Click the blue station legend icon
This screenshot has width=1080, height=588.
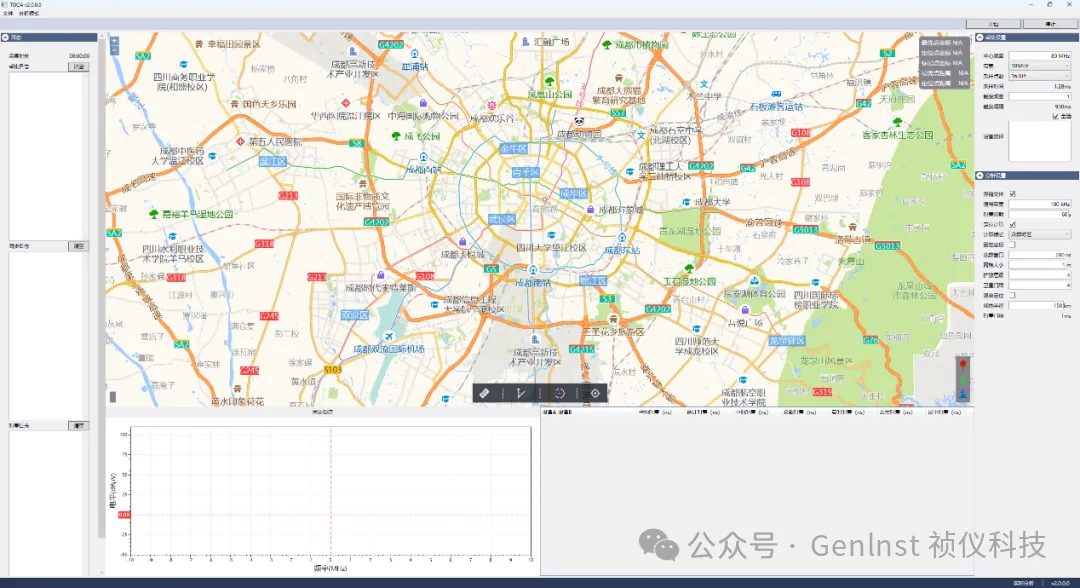point(963,394)
